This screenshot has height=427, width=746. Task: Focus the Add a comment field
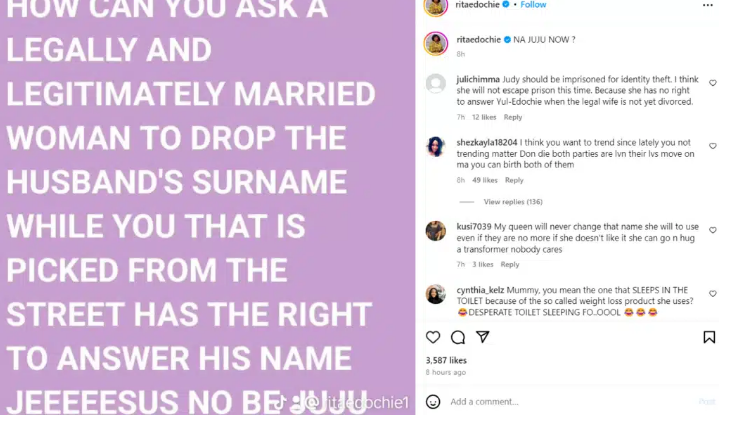click(x=571, y=402)
